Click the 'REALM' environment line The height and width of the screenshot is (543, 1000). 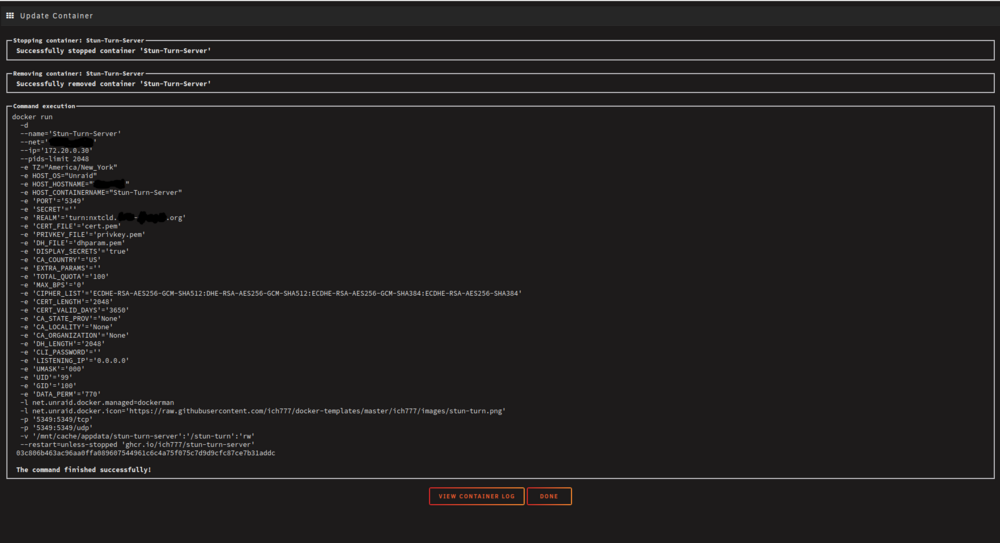(103, 218)
